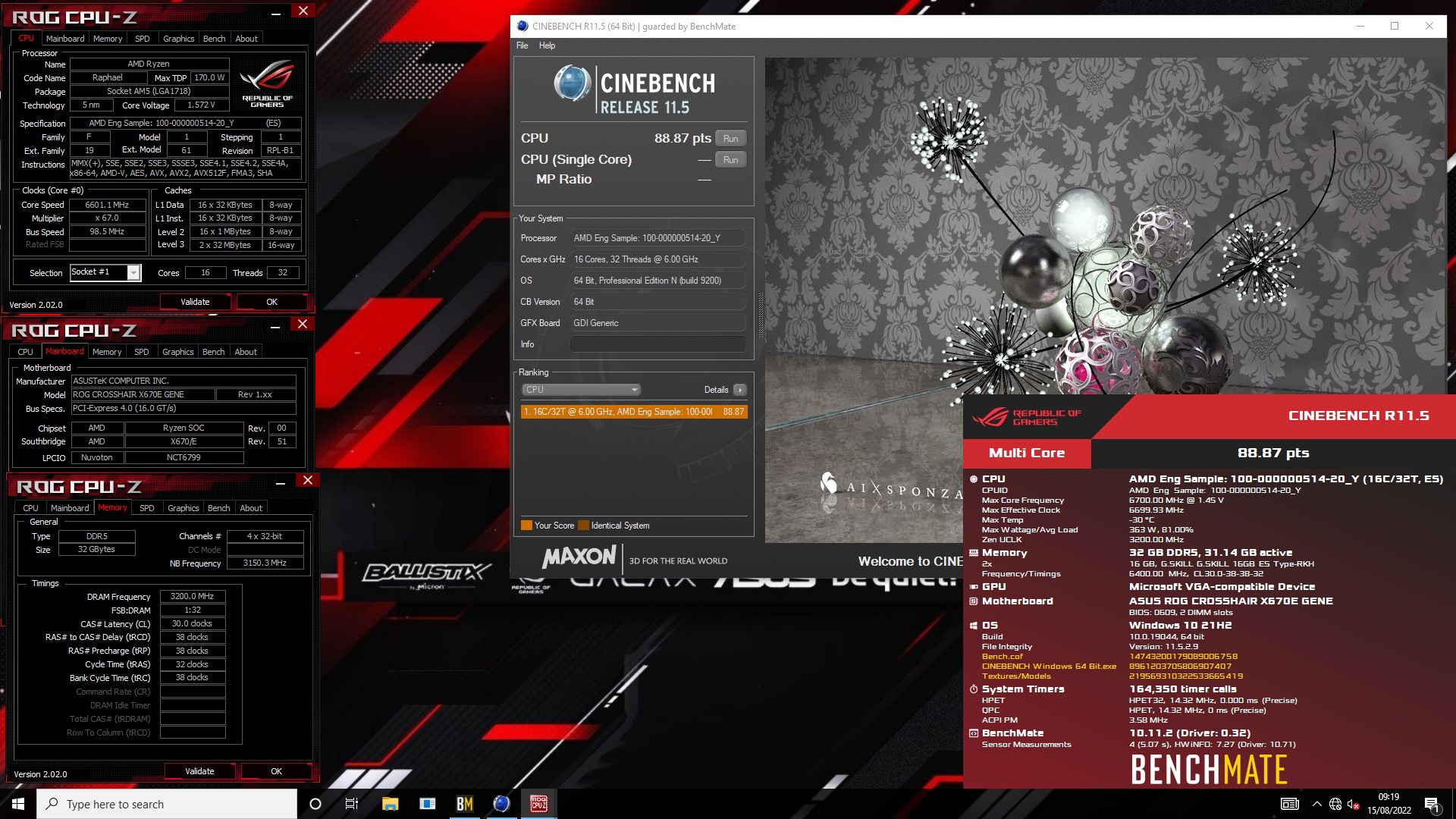Open Memory tab in CPU-Z Processor window
Viewport: 1456px width, 819px height.
click(x=108, y=39)
